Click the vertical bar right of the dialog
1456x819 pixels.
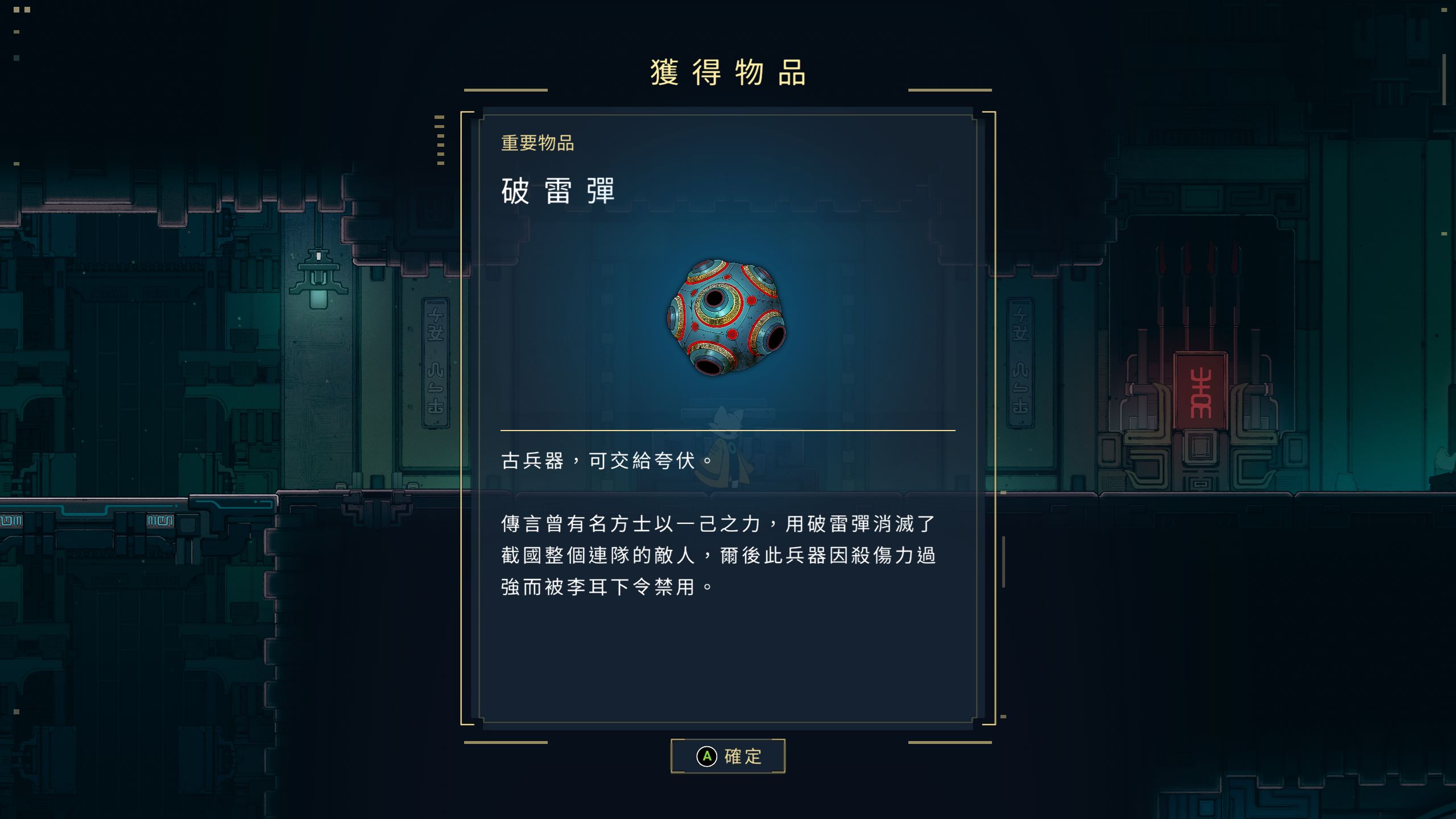pyautogui.click(x=1004, y=561)
